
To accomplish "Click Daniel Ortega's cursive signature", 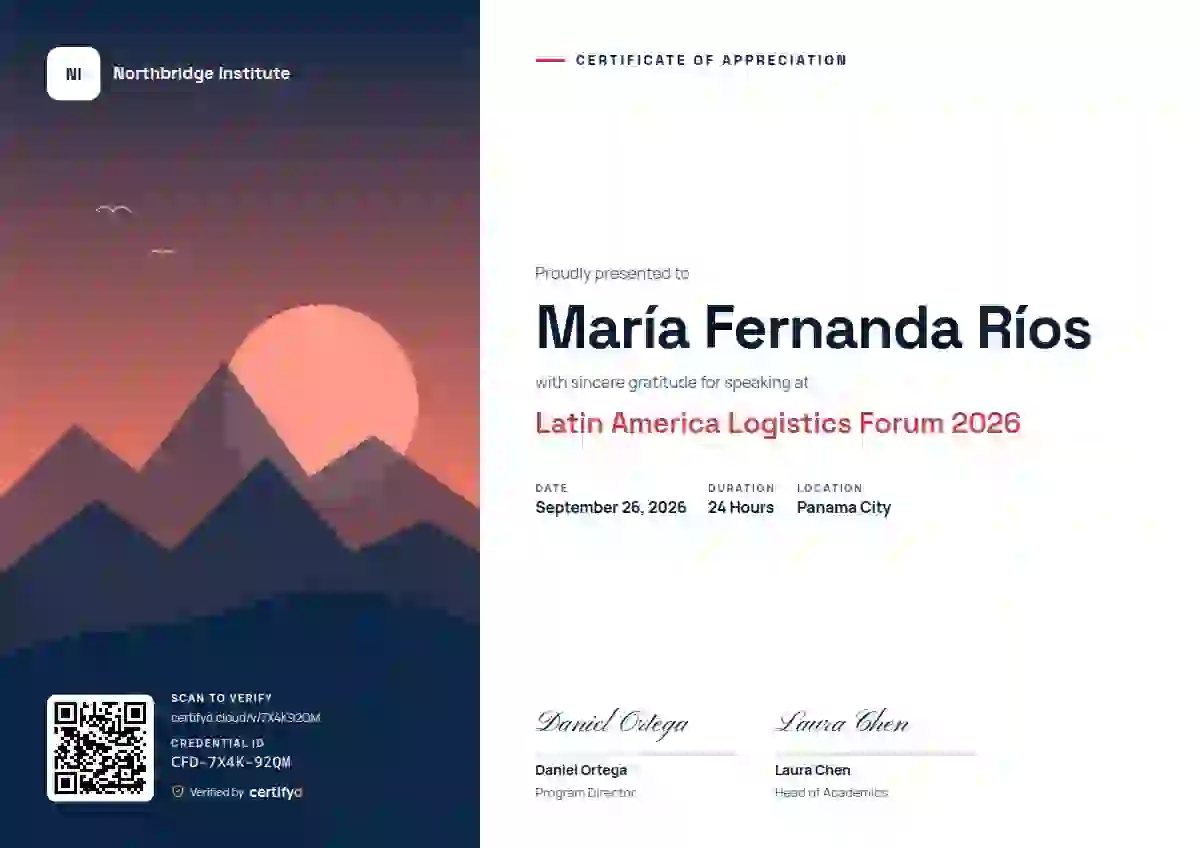I will click(612, 722).
